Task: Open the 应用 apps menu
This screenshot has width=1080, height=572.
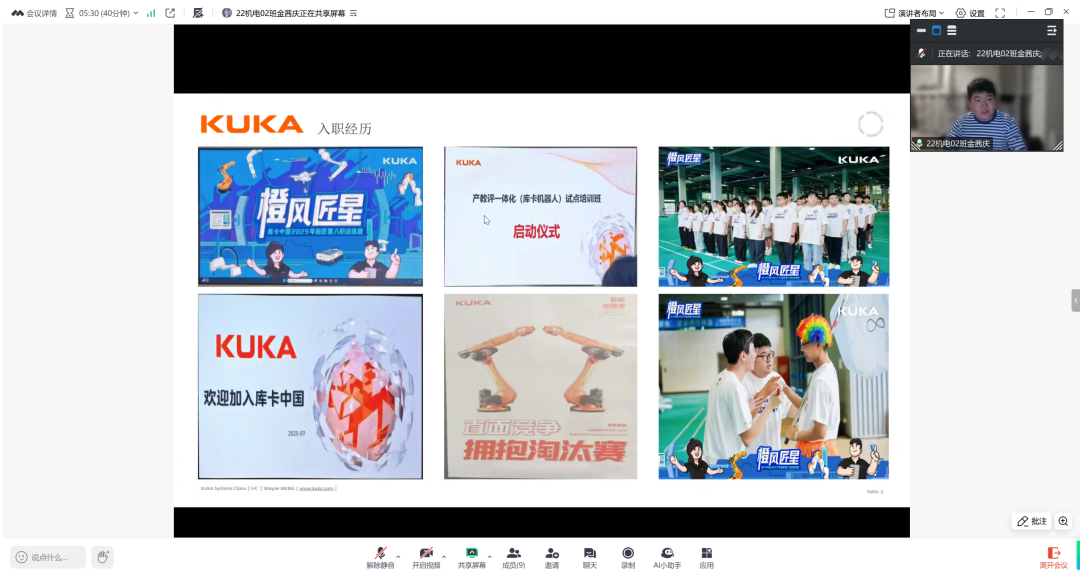Action: point(707,558)
